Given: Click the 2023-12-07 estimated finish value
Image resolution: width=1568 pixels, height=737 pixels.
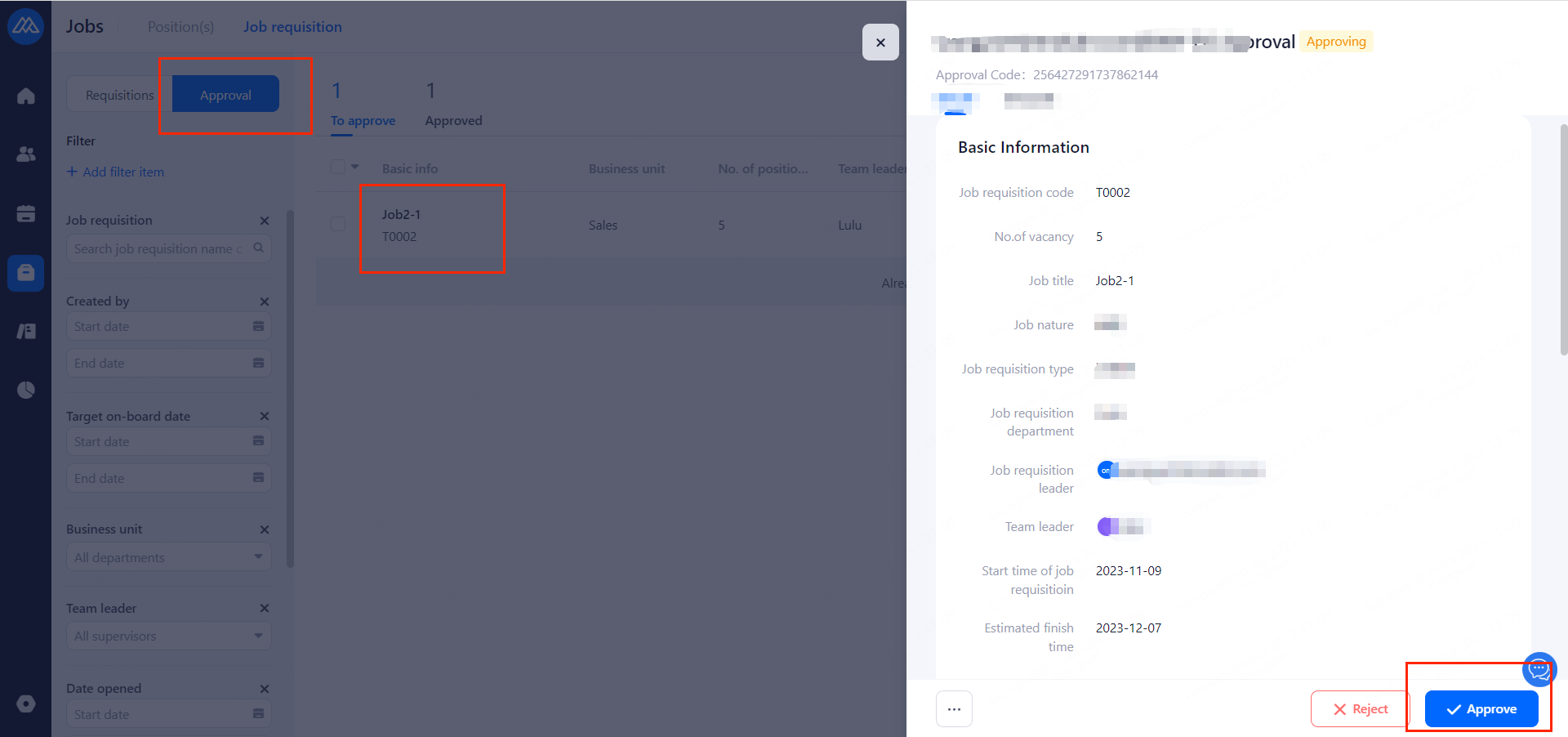Looking at the screenshot, I should coord(1129,628).
